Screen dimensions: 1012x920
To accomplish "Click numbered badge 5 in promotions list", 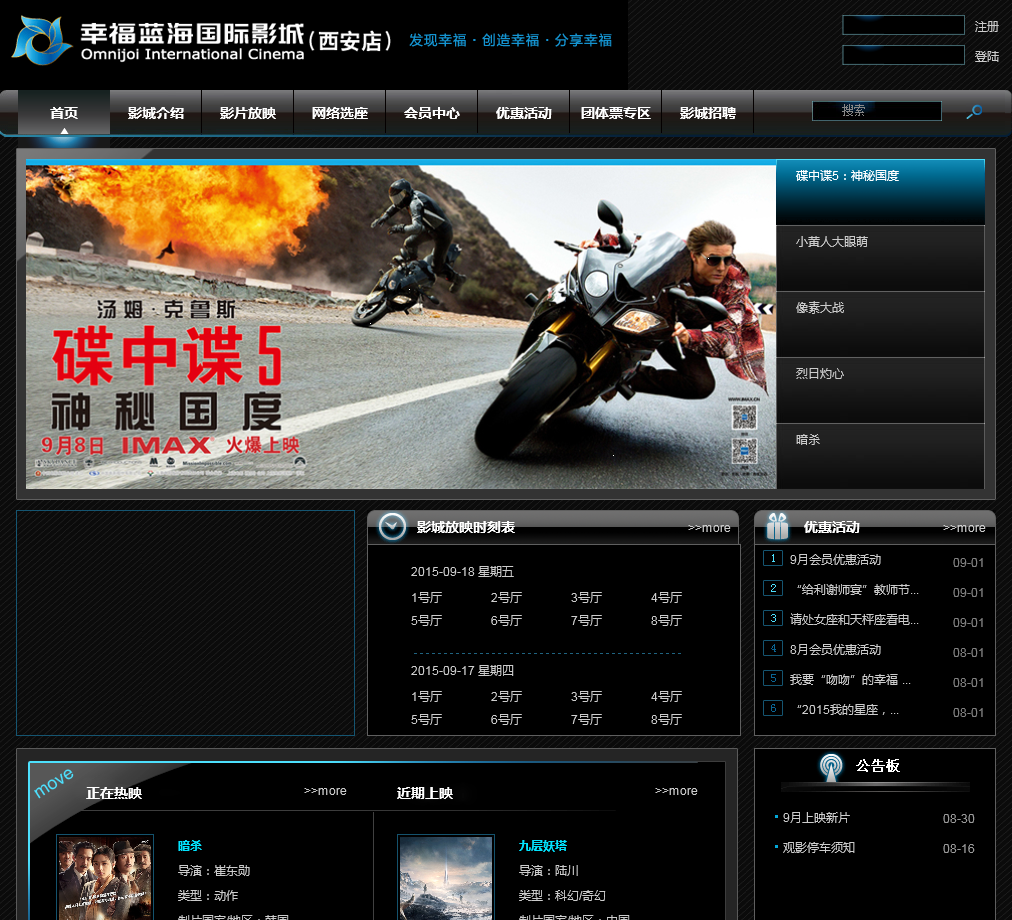I will [x=773, y=678].
